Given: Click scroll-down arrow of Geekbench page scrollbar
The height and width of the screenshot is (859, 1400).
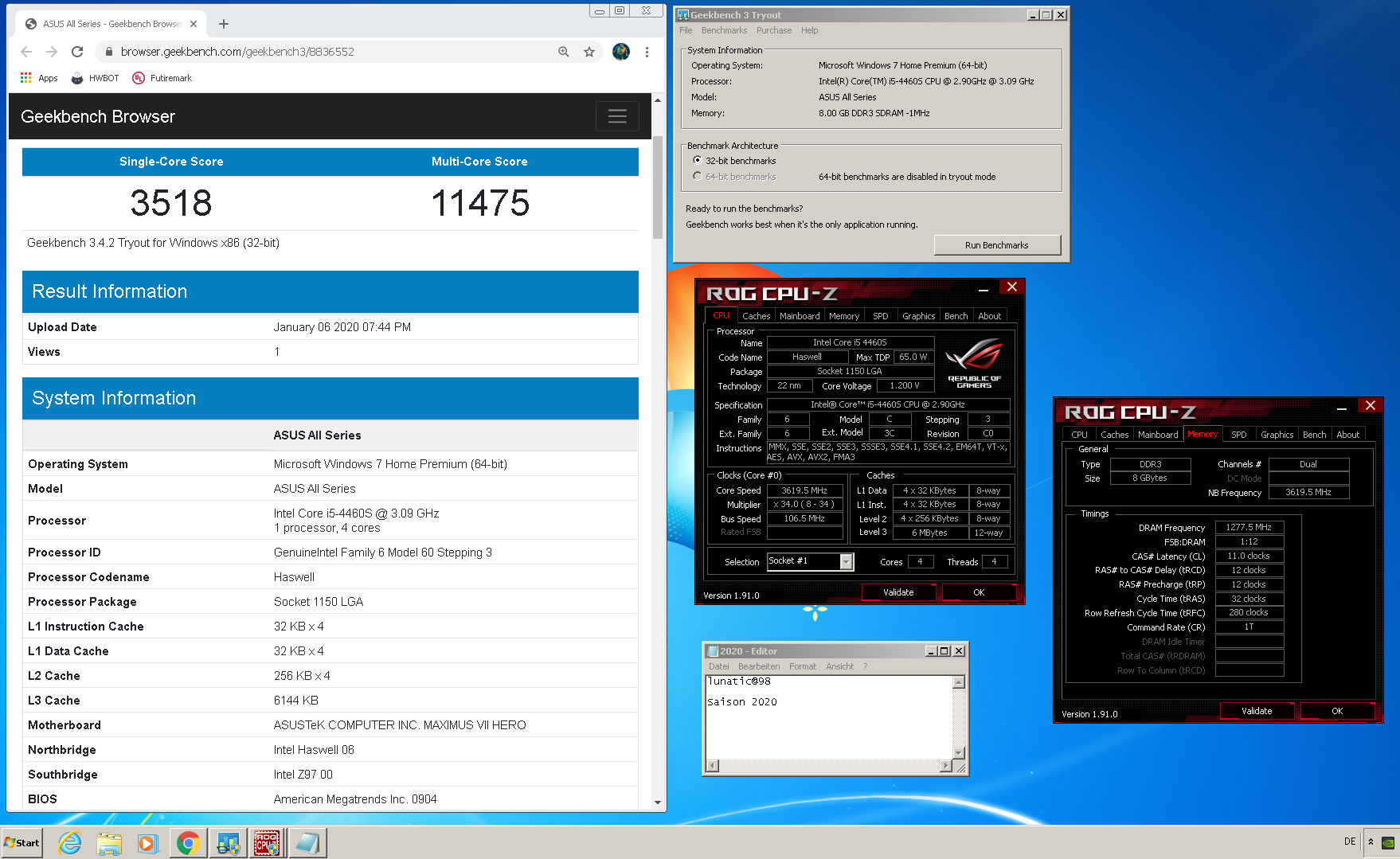Looking at the screenshot, I should click(x=658, y=802).
